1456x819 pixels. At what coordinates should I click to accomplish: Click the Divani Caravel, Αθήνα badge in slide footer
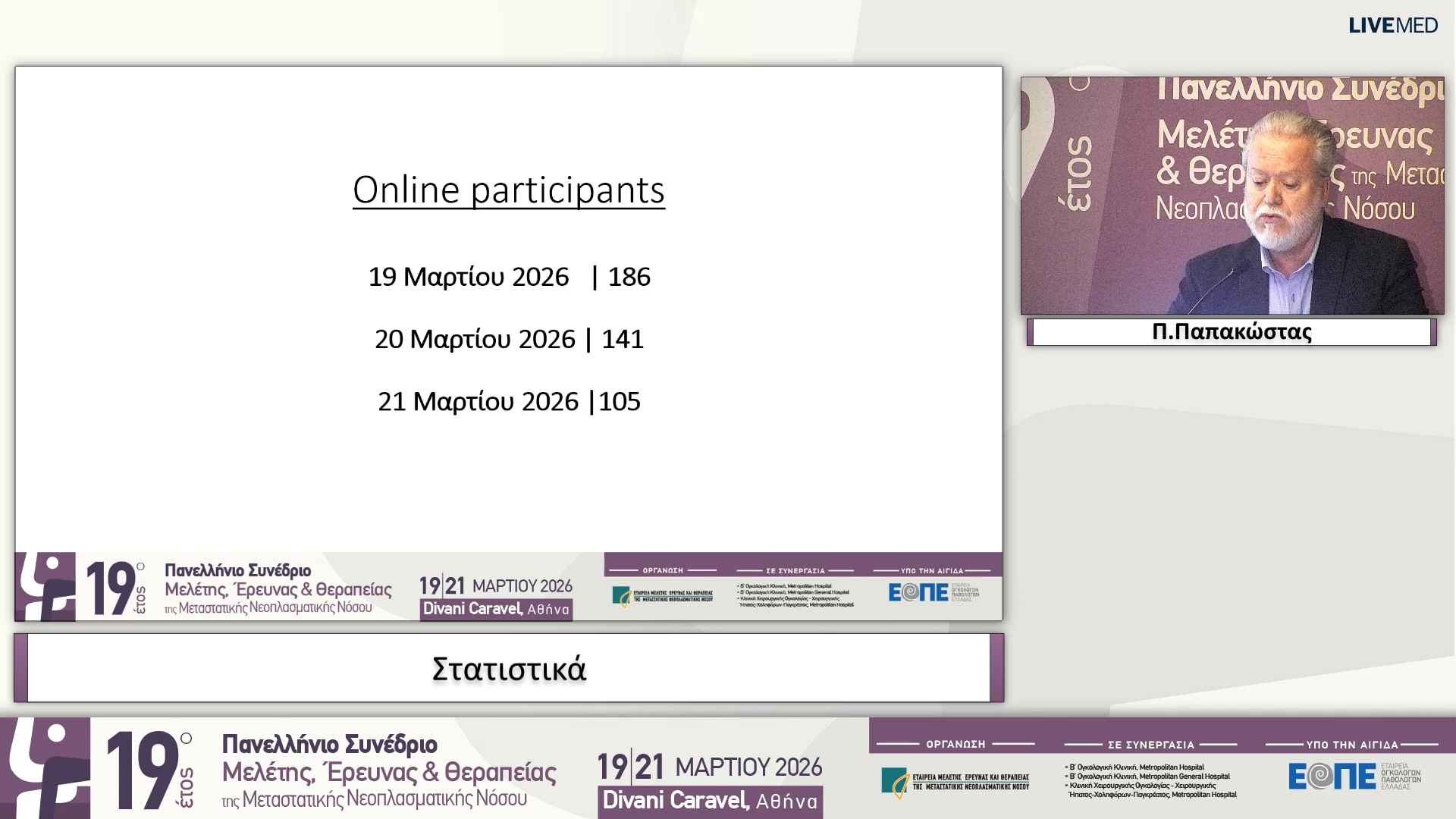(496, 610)
